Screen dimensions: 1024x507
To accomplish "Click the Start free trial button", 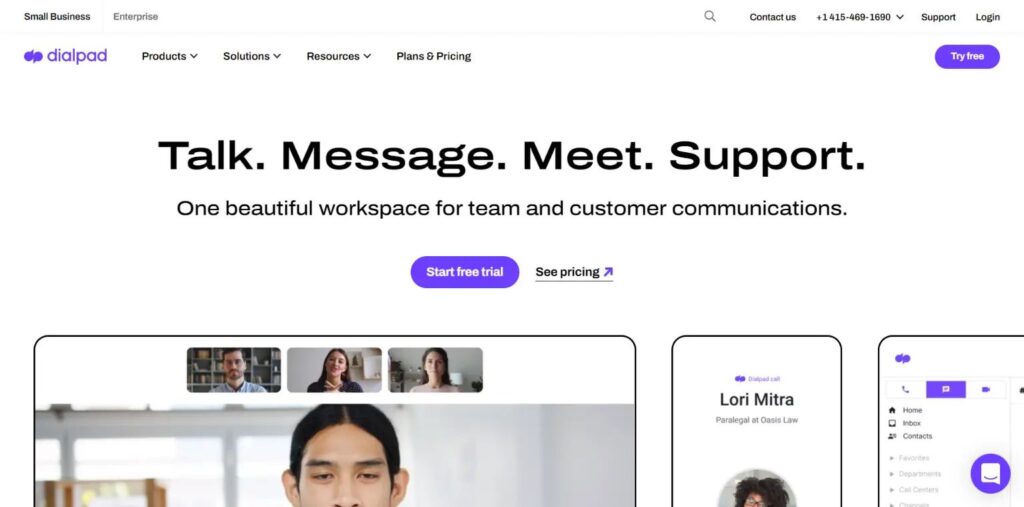I will 464,272.
